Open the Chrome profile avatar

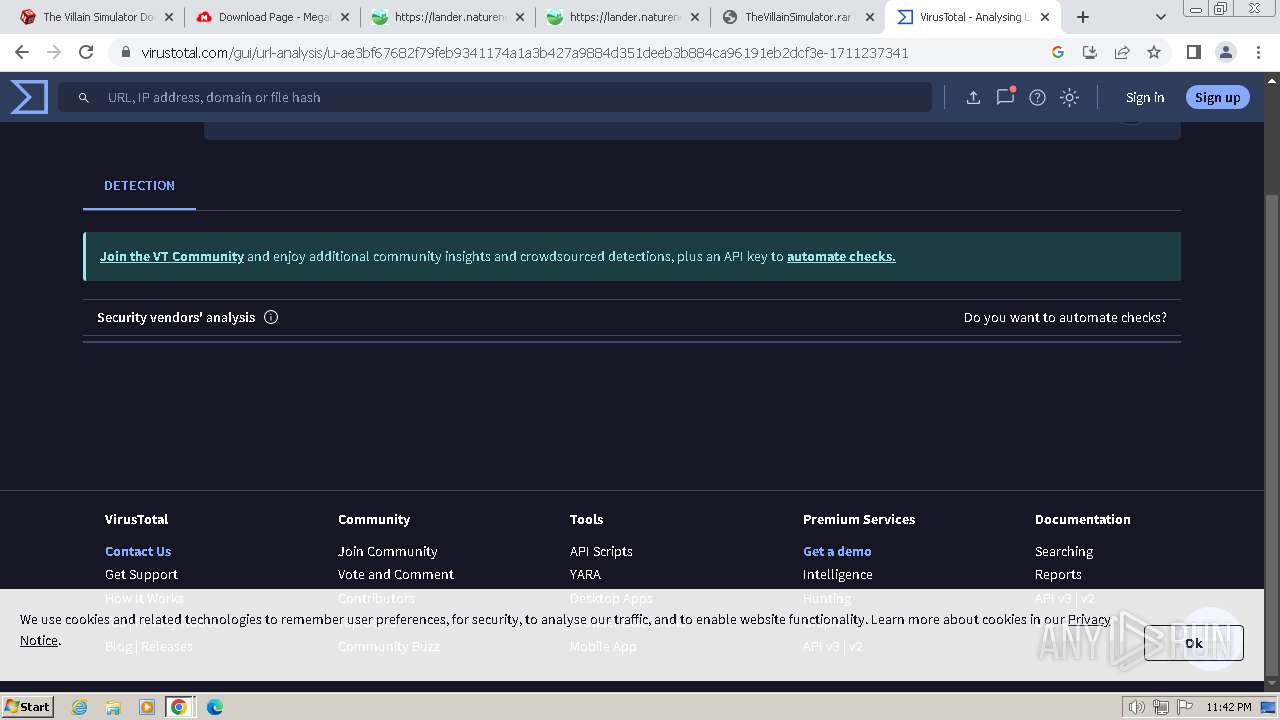coord(1226,52)
